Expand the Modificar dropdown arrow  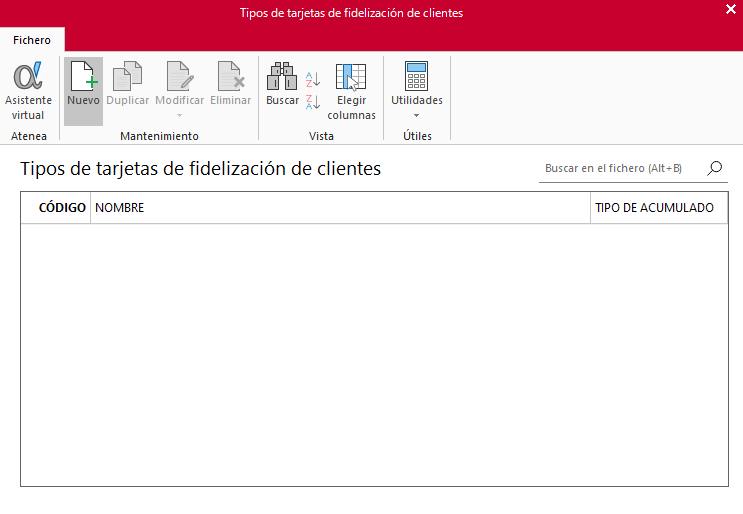tap(180, 116)
